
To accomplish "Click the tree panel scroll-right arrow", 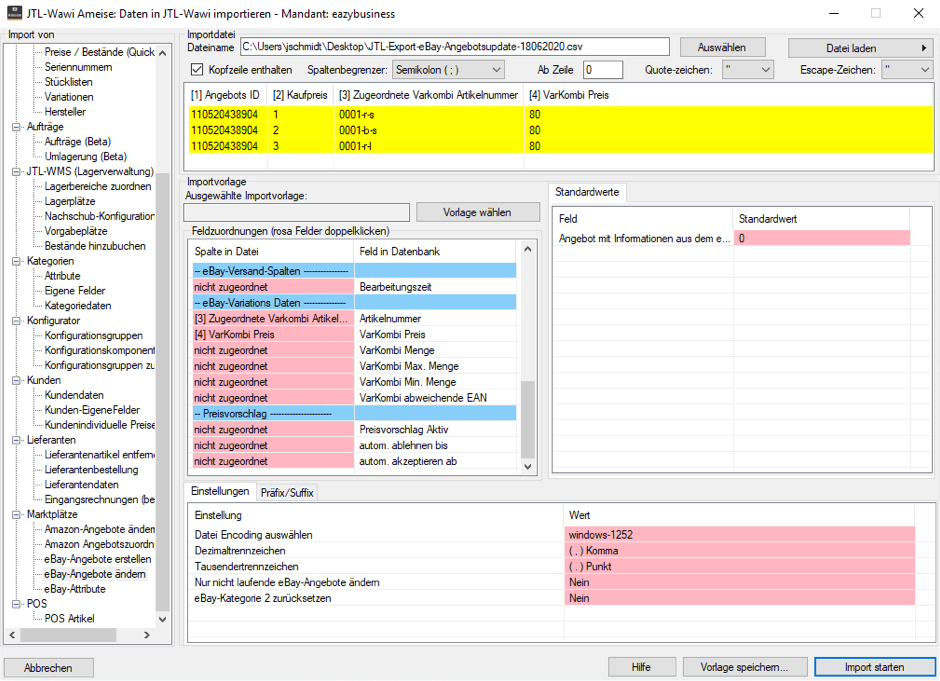I will coord(147,635).
